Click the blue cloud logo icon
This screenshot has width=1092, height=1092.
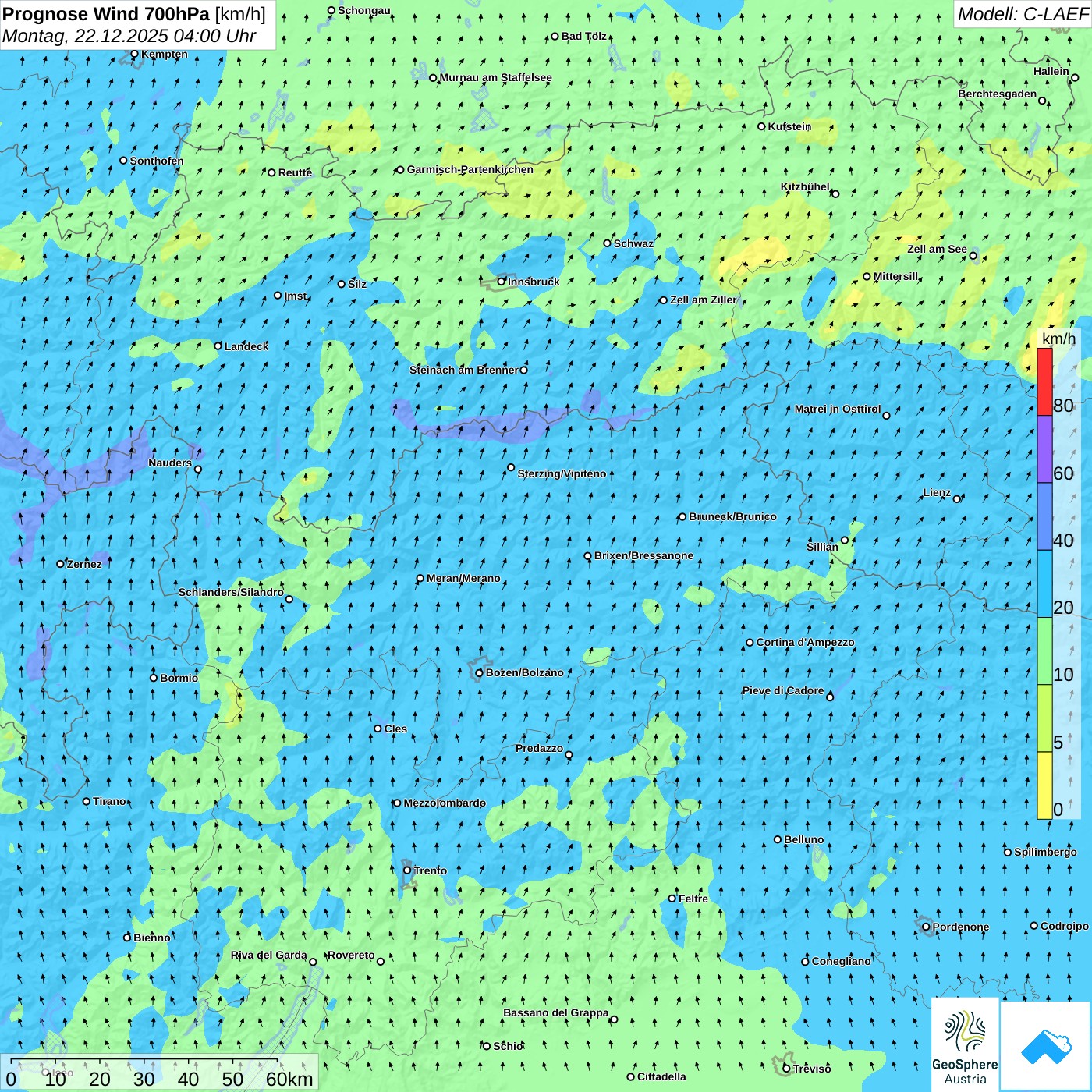click(x=1046, y=1046)
